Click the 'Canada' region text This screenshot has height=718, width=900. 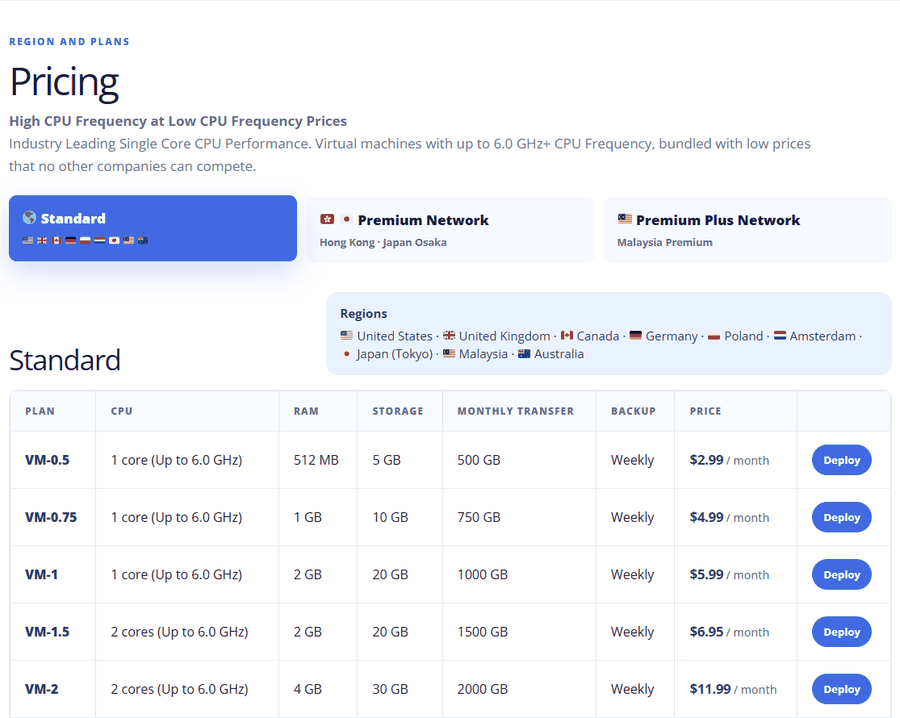[x=598, y=336]
